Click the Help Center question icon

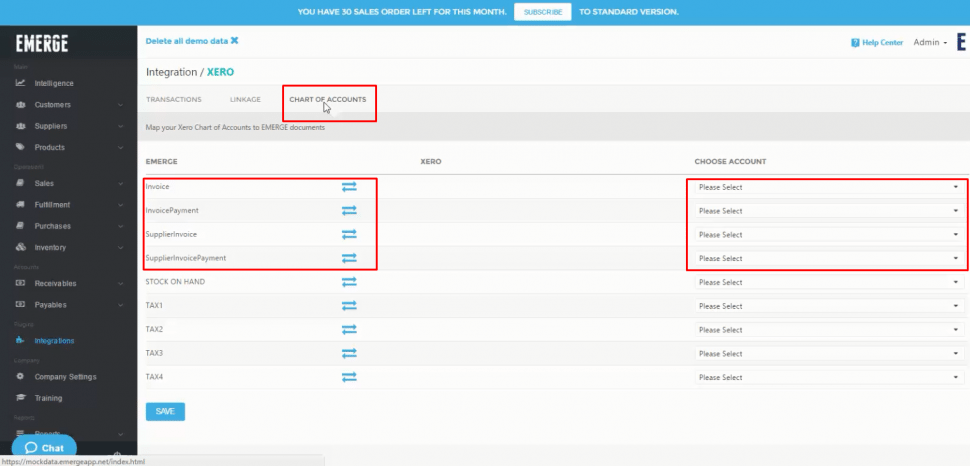856,43
